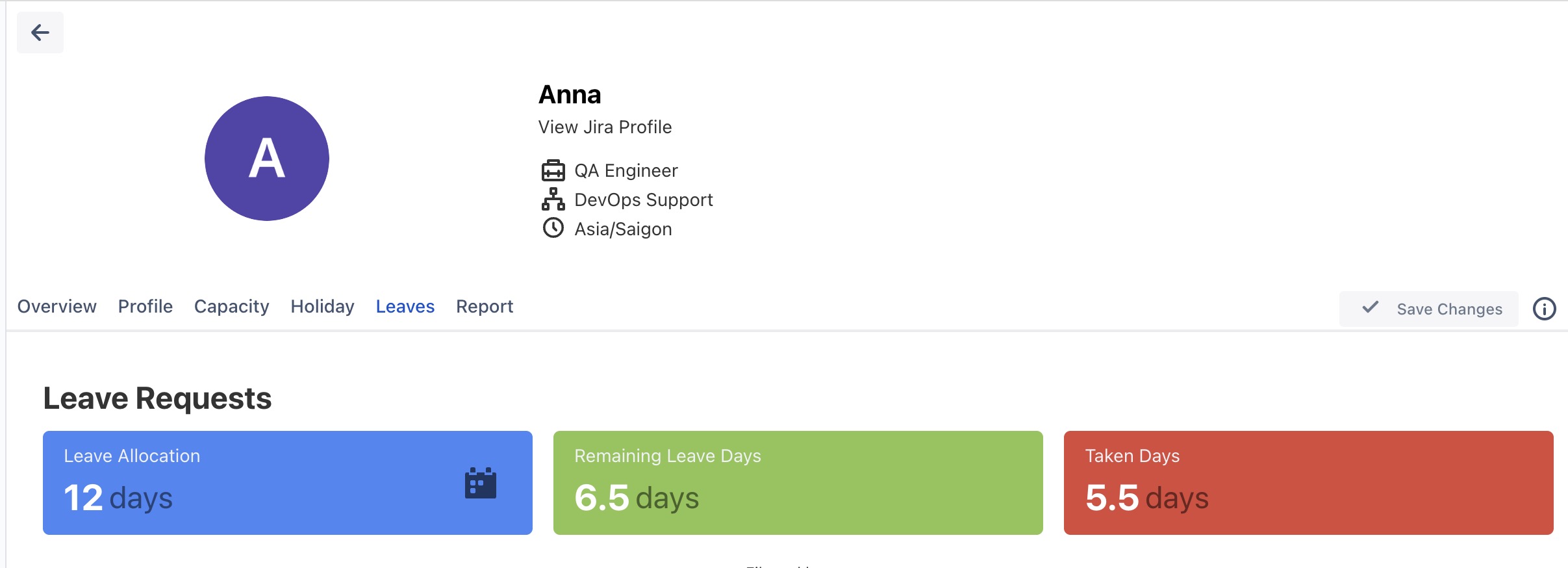The width and height of the screenshot is (1568, 568).
Task: Click the clock timezone icon
Action: pos(553,228)
